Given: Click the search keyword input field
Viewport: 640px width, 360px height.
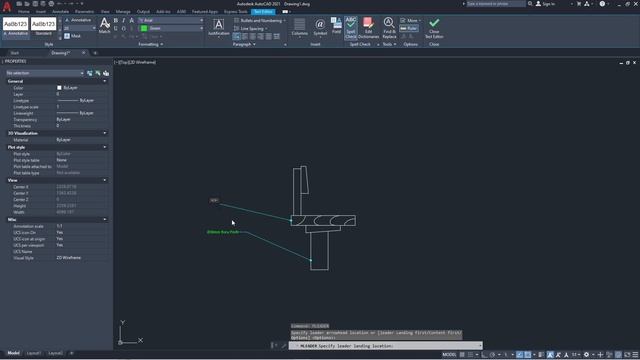Looking at the screenshot, I should pyautogui.click(x=496, y=4).
